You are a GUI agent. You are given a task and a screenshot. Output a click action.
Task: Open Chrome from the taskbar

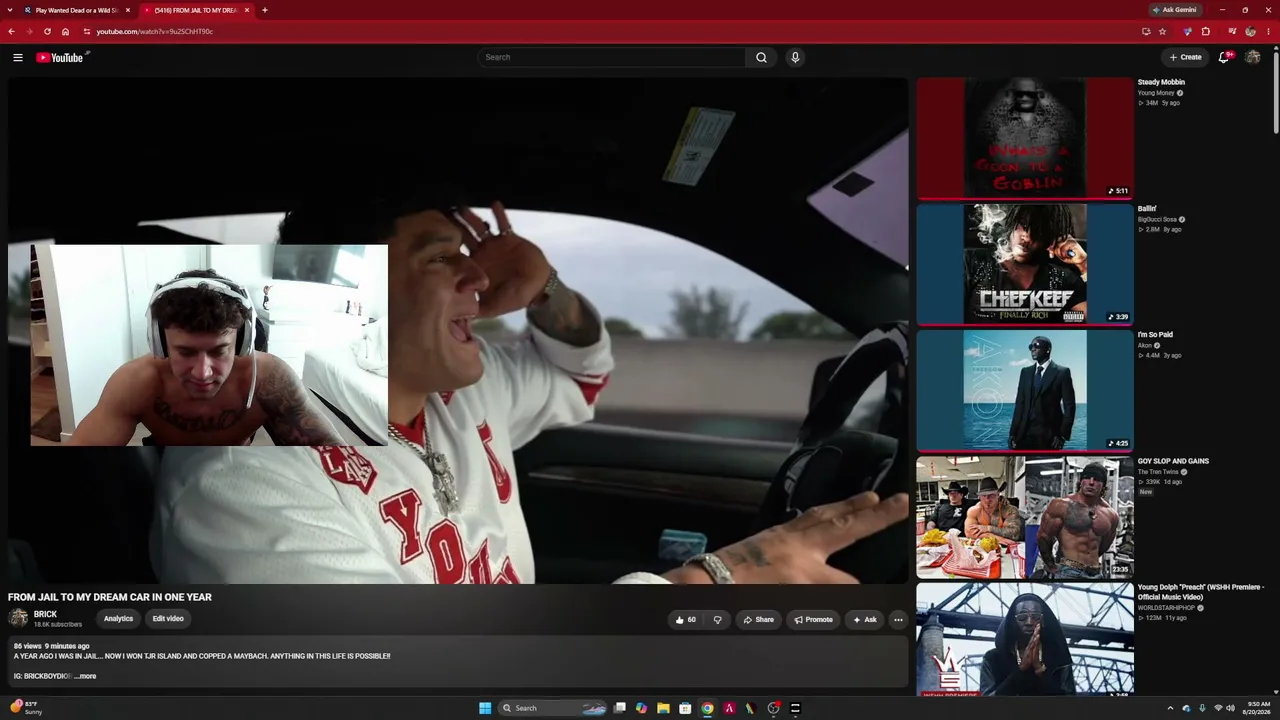pos(707,708)
